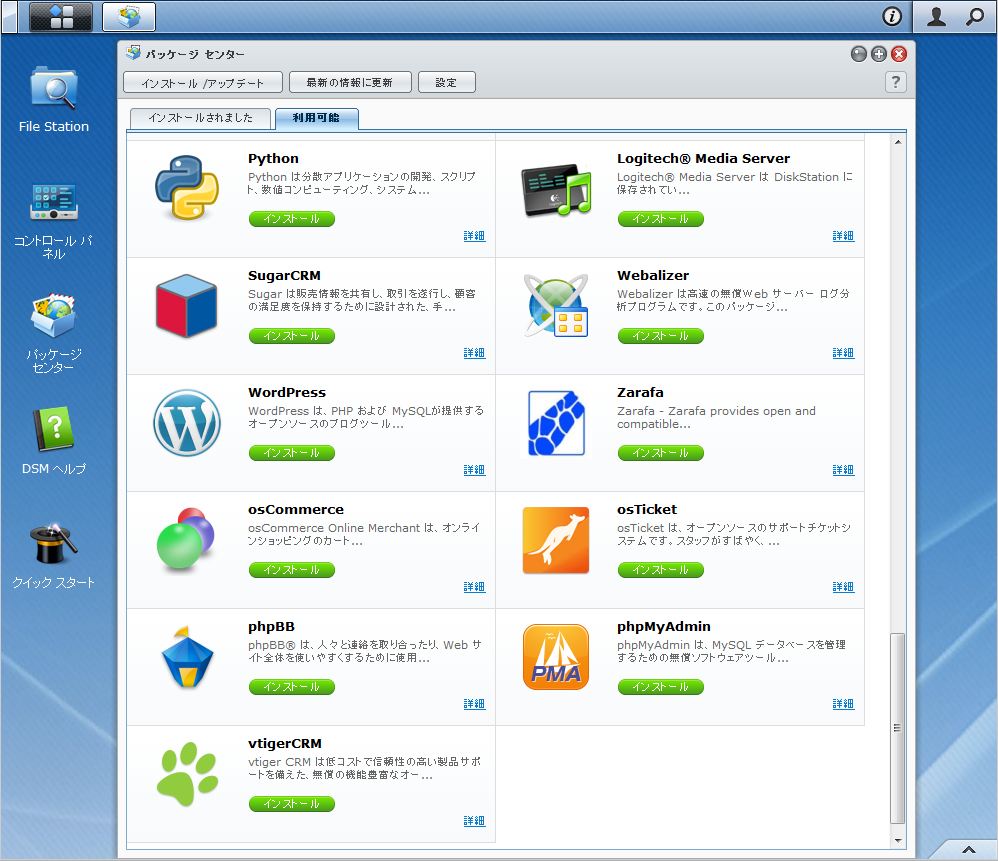Click the phpMyAdmin PMA icon
This screenshot has height=861, width=998.
coord(556,657)
